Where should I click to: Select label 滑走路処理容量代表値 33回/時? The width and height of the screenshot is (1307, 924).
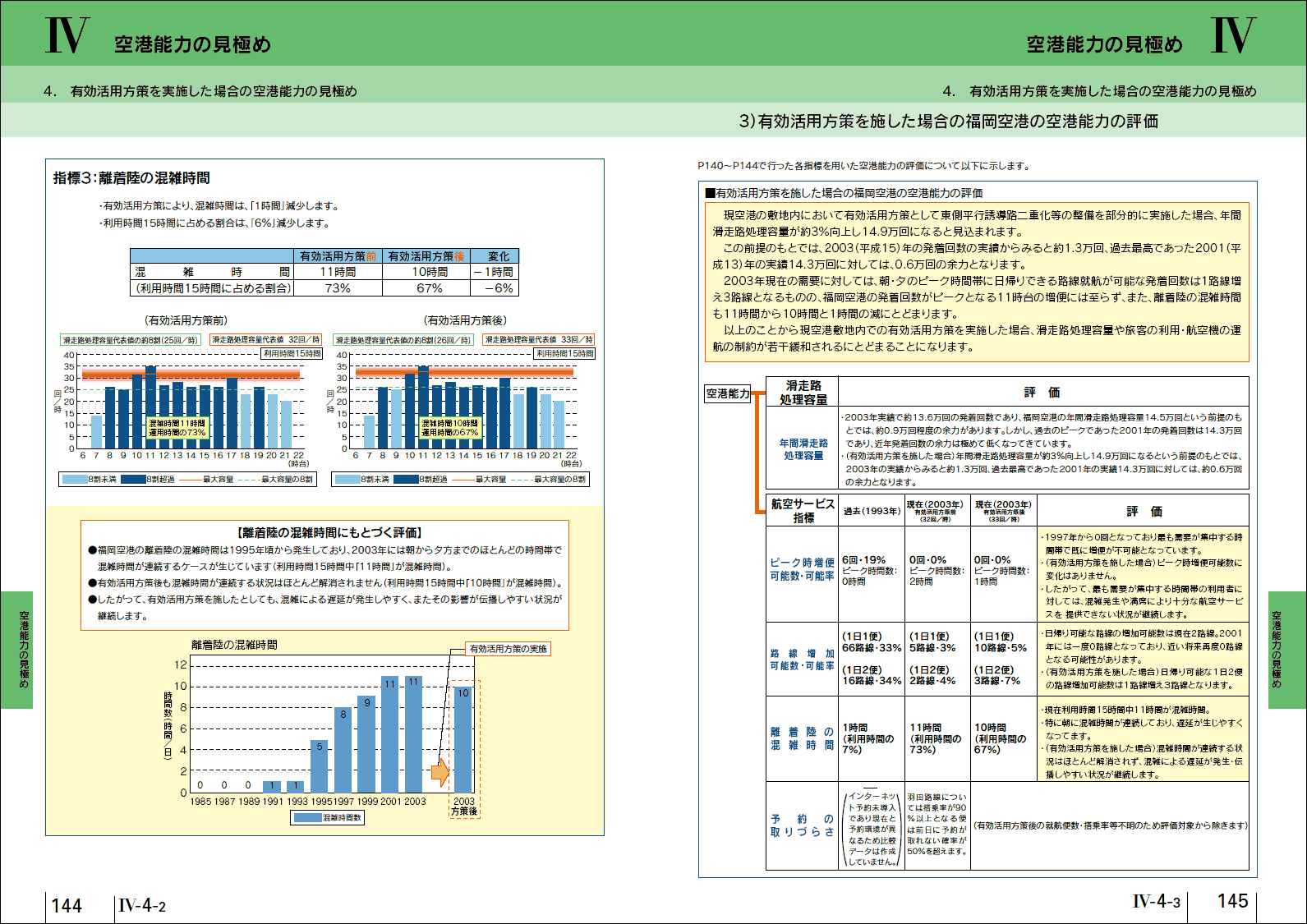pyautogui.click(x=539, y=340)
